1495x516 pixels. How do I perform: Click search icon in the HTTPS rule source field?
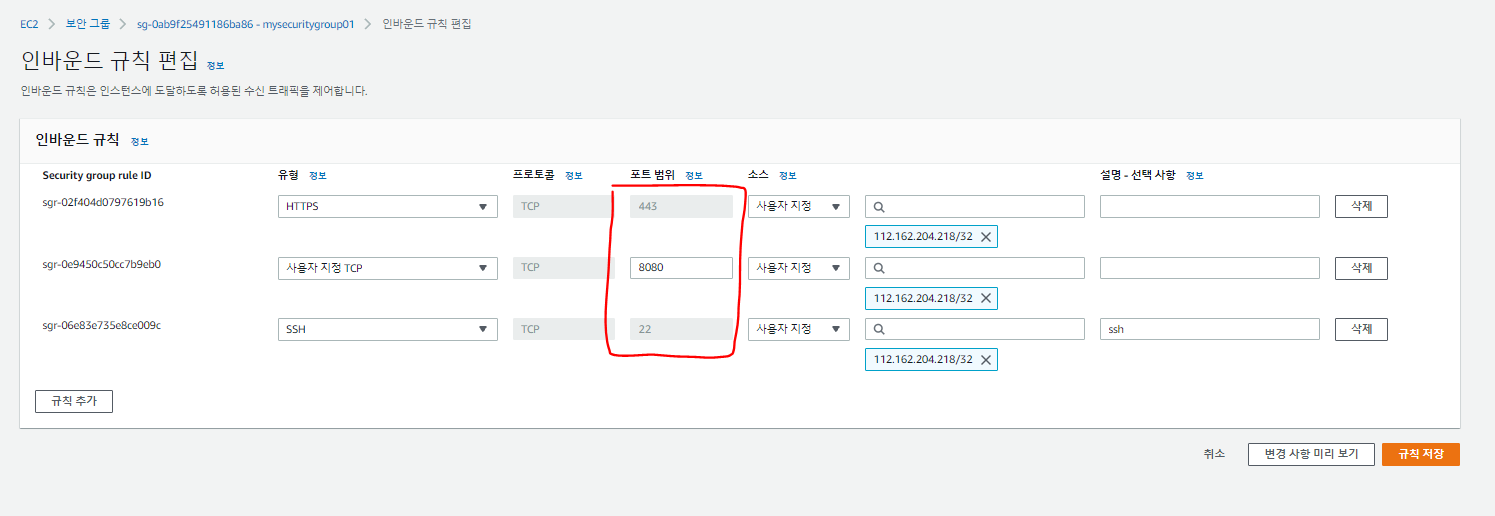click(879, 207)
